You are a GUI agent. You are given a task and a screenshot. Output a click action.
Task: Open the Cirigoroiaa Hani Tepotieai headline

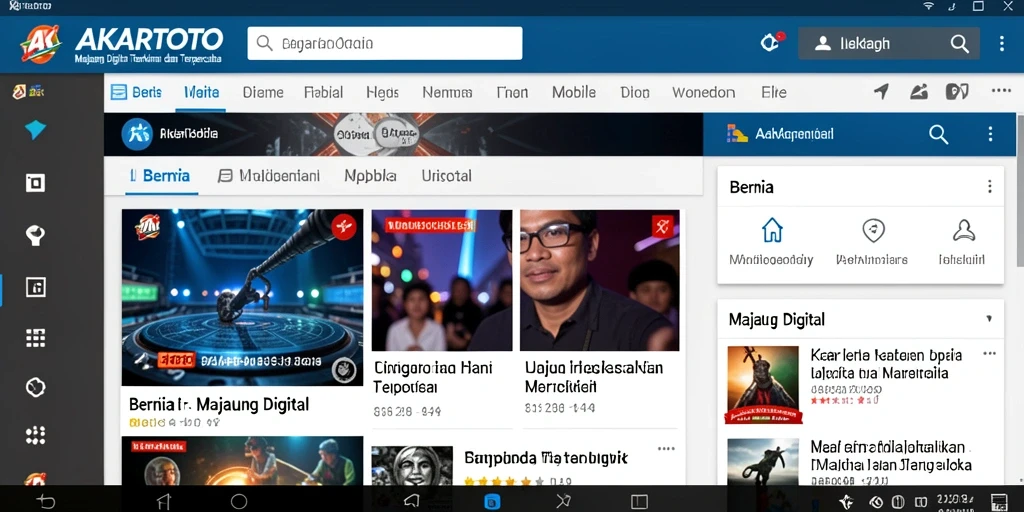[x=434, y=377]
